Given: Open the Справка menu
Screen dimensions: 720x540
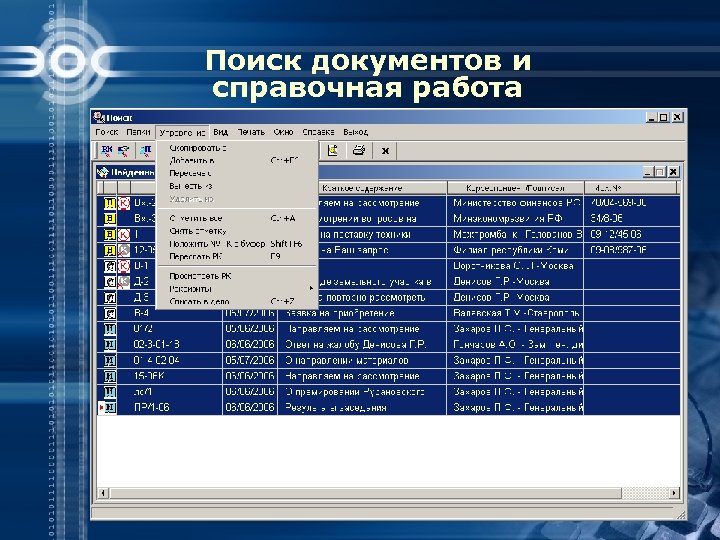Looking at the screenshot, I should pyautogui.click(x=318, y=132).
